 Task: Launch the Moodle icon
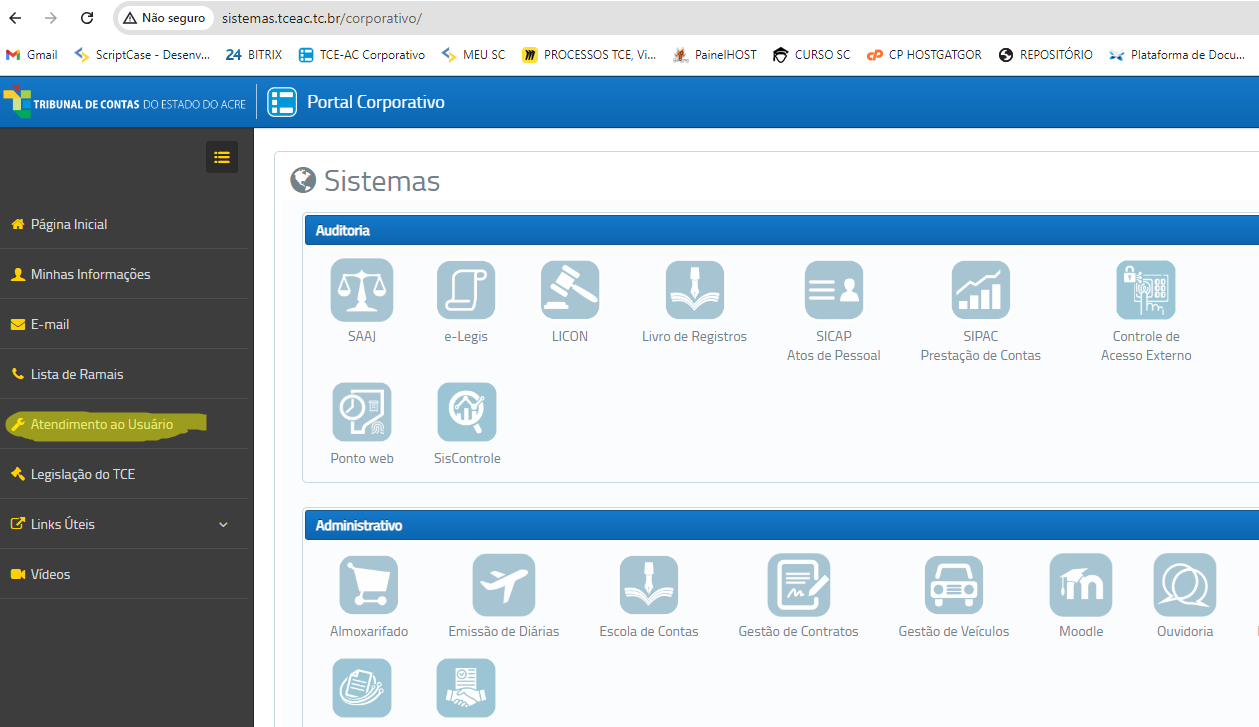pos(1081,585)
